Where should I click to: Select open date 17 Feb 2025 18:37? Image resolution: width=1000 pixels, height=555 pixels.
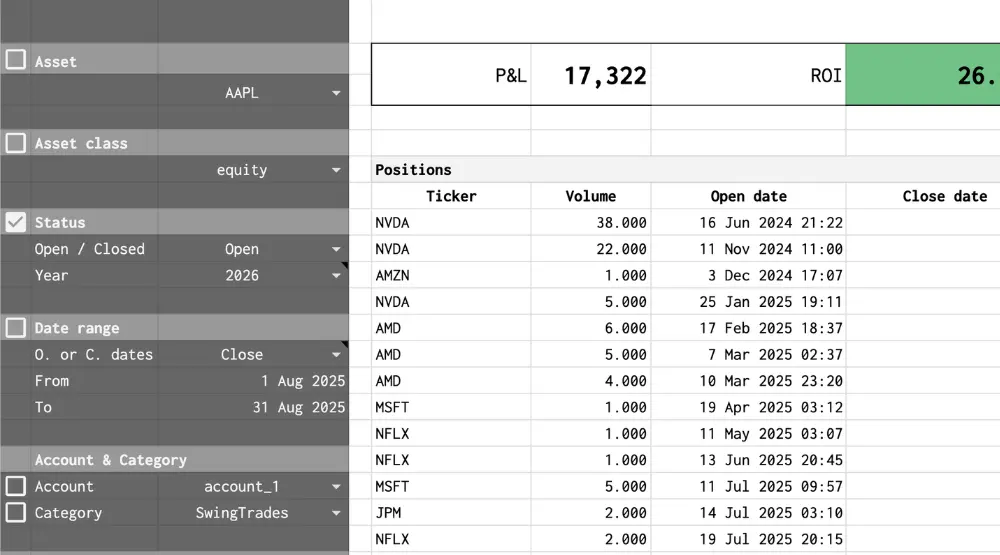click(x=748, y=328)
